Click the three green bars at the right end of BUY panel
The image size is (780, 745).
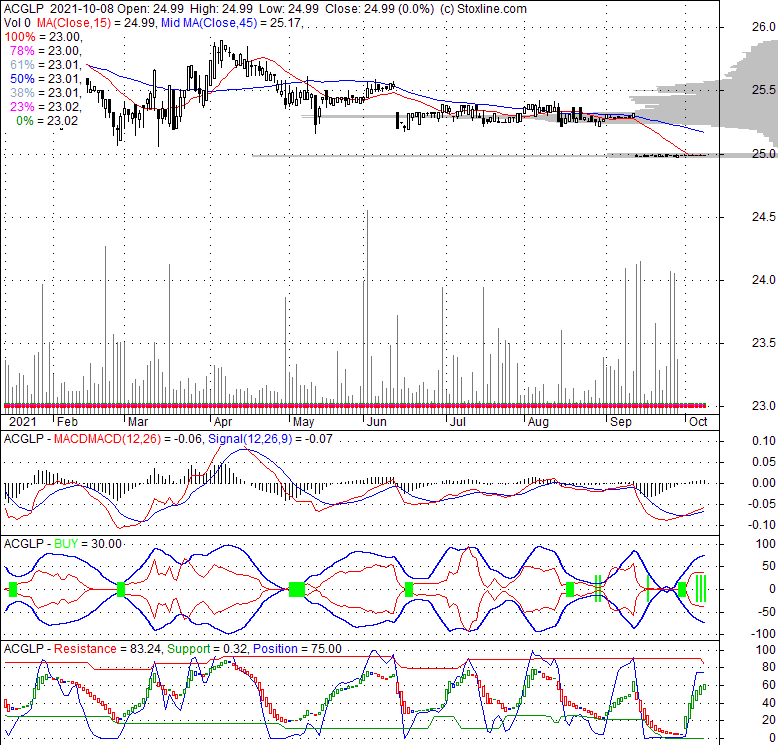[x=701, y=588]
